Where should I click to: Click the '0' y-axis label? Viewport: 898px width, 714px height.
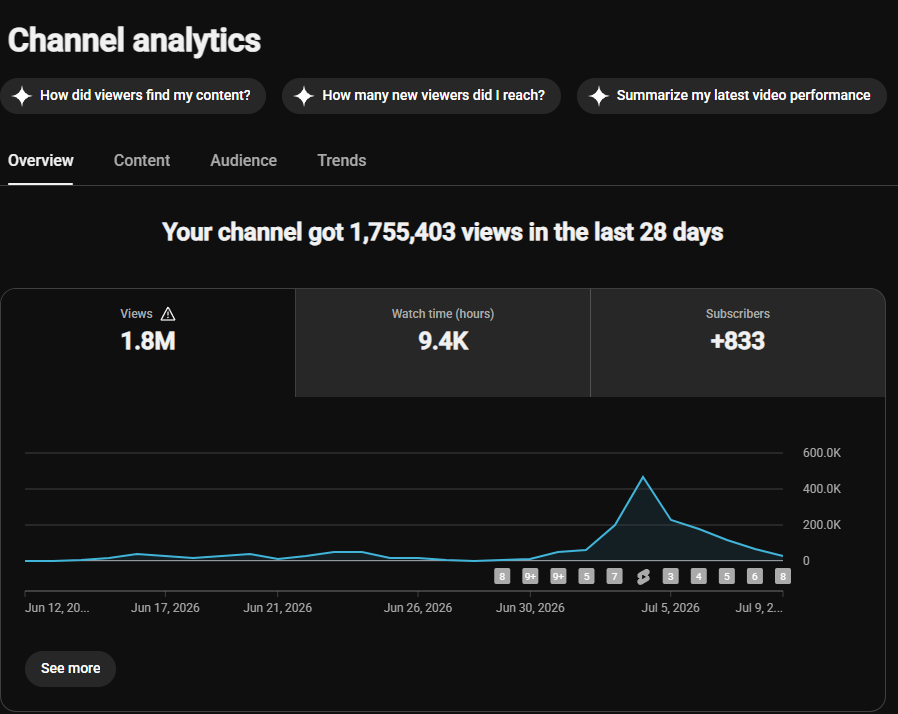(806, 561)
